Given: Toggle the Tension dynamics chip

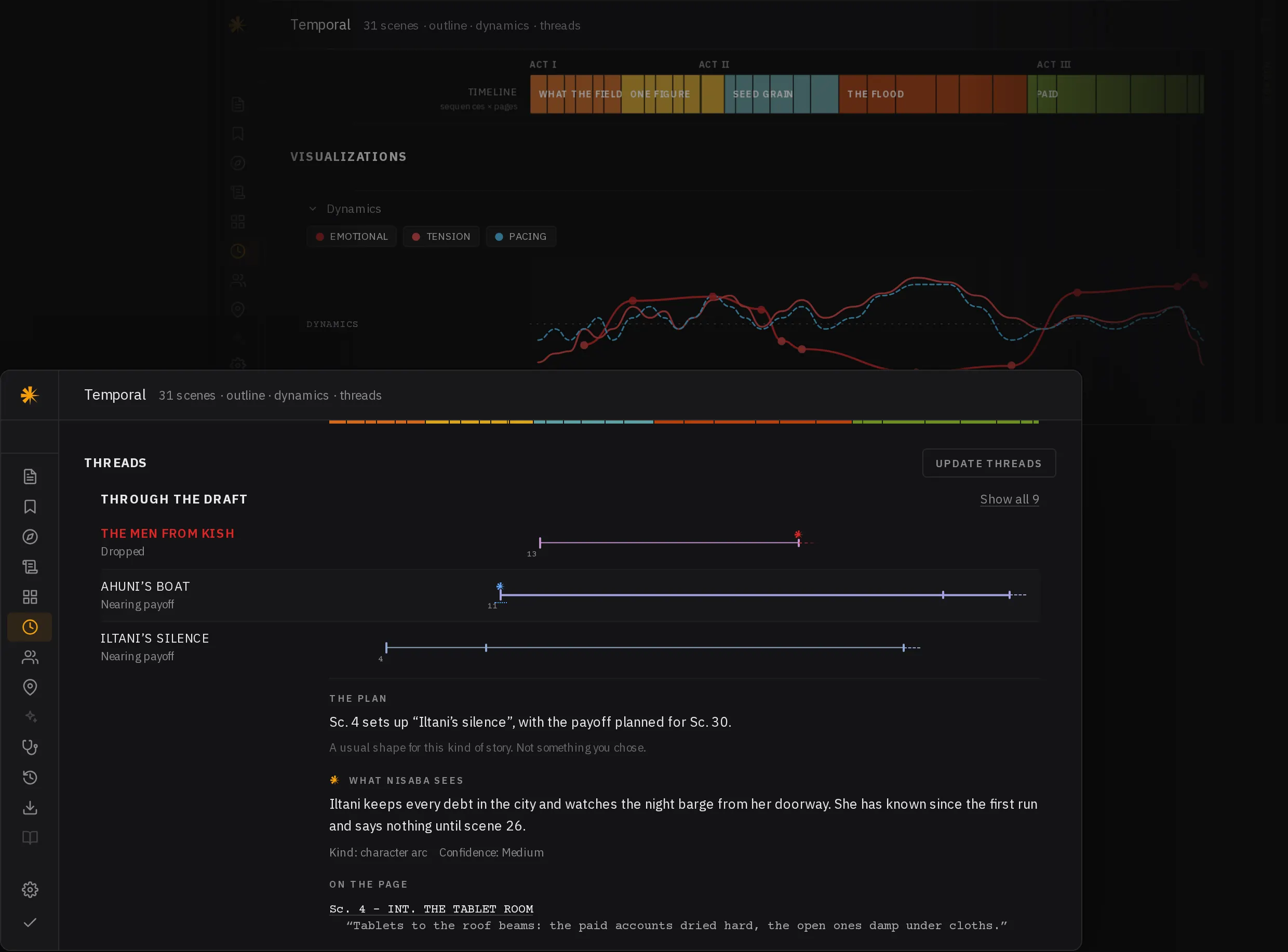Looking at the screenshot, I should [x=441, y=236].
